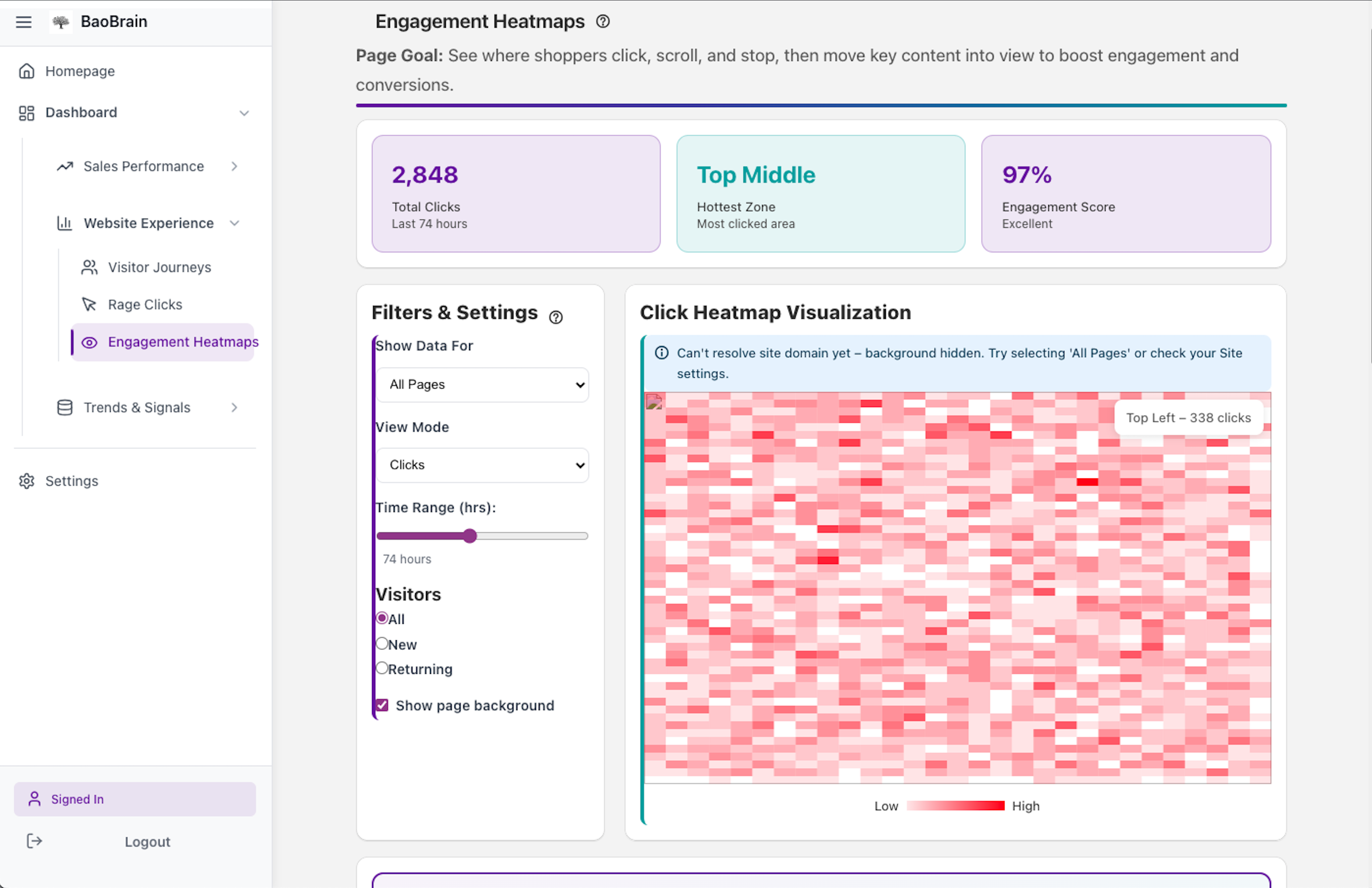The height and width of the screenshot is (888, 1372).
Task: Expand the Sales Performance submenu chevron
Action: [x=235, y=166]
